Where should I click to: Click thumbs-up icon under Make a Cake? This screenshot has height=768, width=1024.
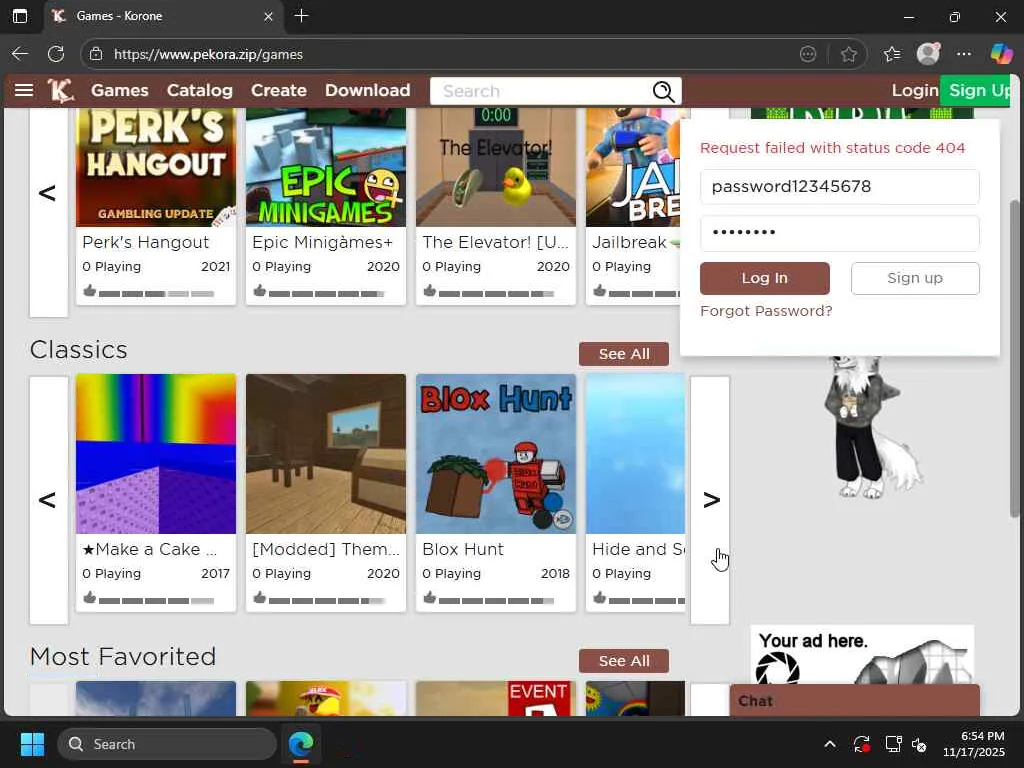pyautogui.click(x=89, y=597)
